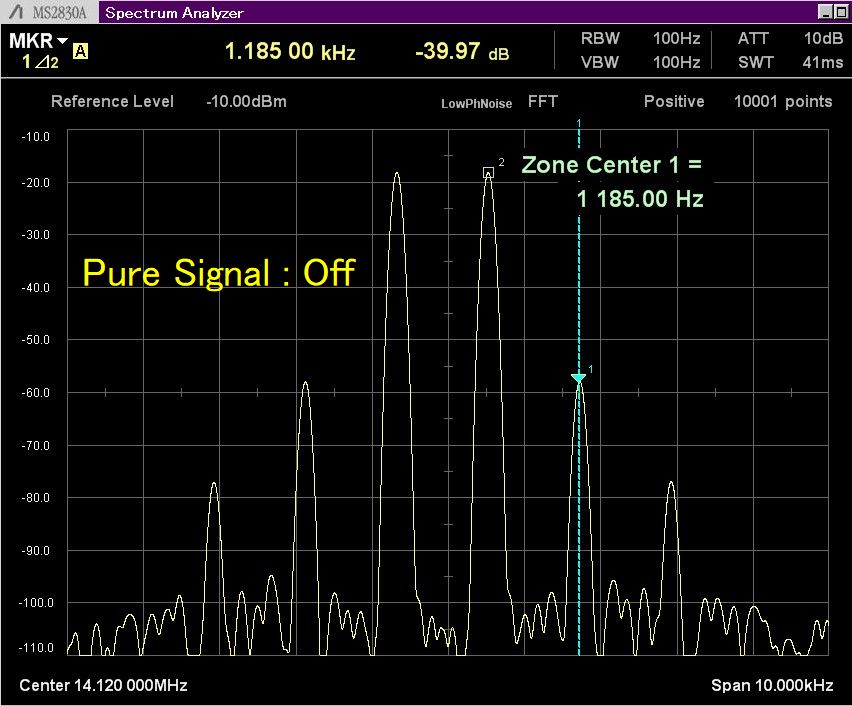Select the marker frequency 1.185 00 kHz readout
The height and width of the screenshot is (706, 852).
click(290, 52)
